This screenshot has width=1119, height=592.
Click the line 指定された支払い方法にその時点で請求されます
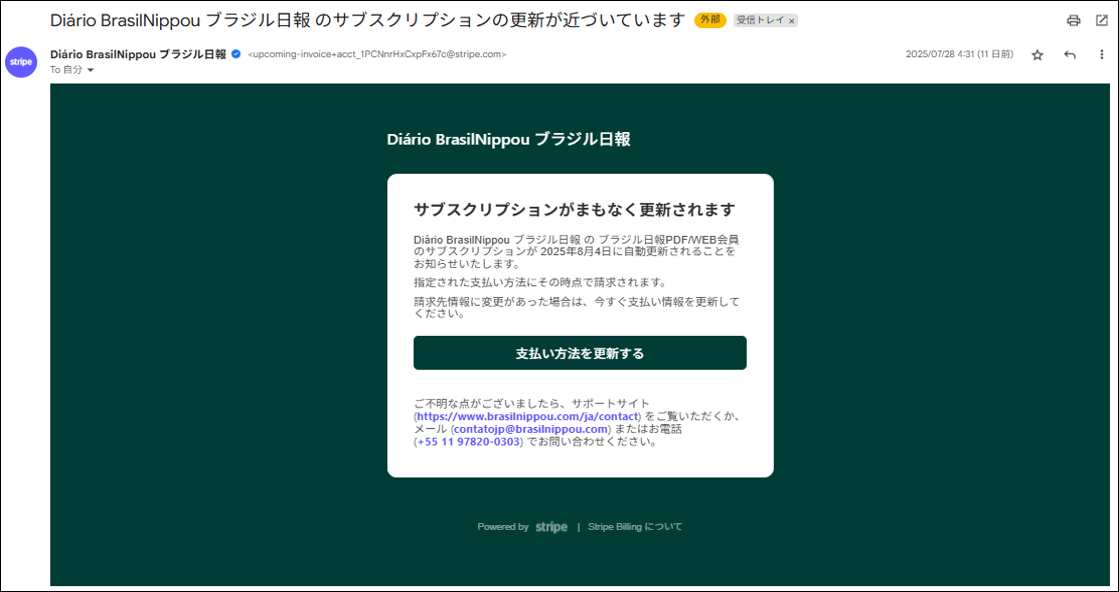click(539, 282)
